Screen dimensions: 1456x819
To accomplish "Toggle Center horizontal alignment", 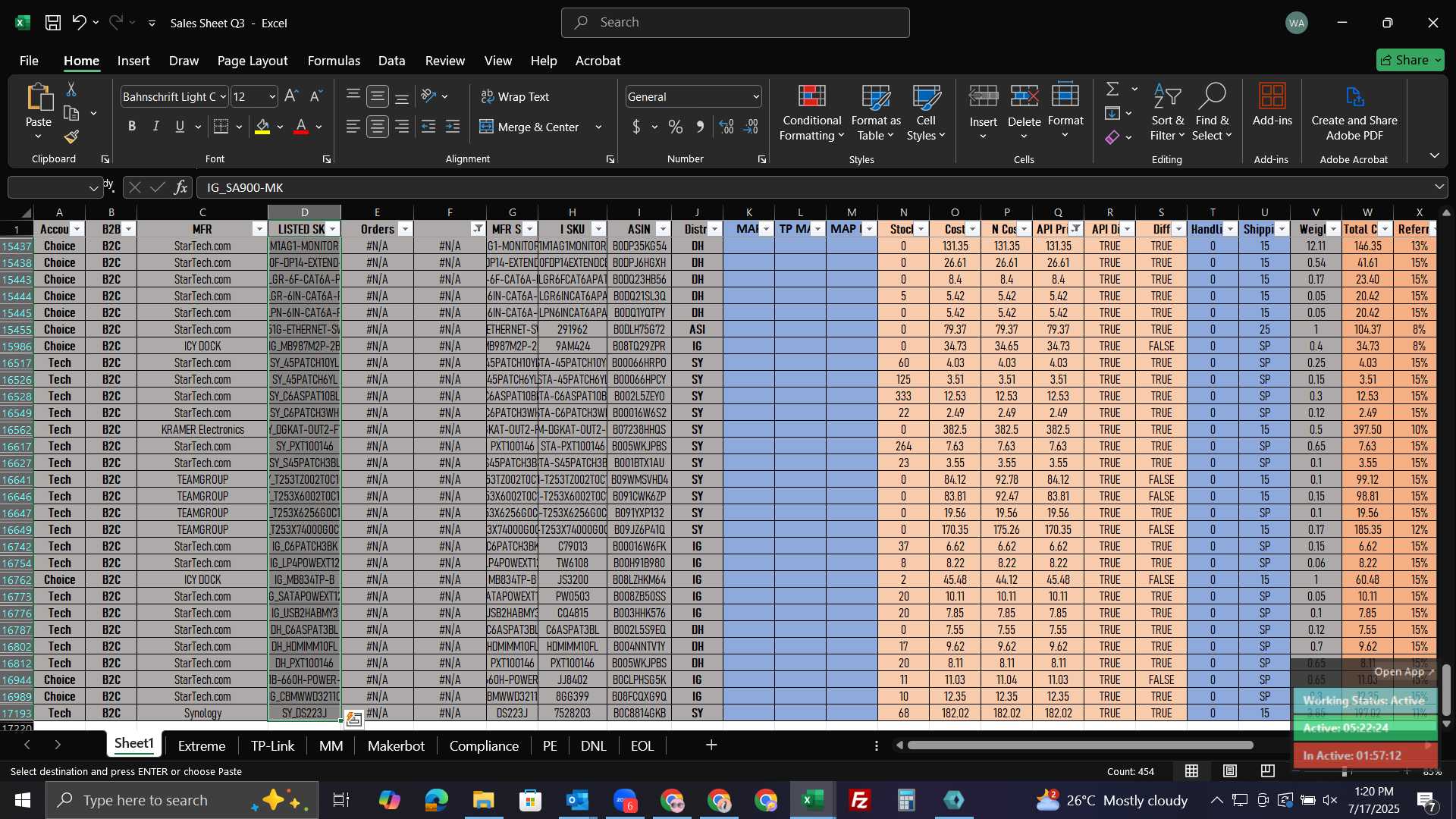I will pos(378,127).
